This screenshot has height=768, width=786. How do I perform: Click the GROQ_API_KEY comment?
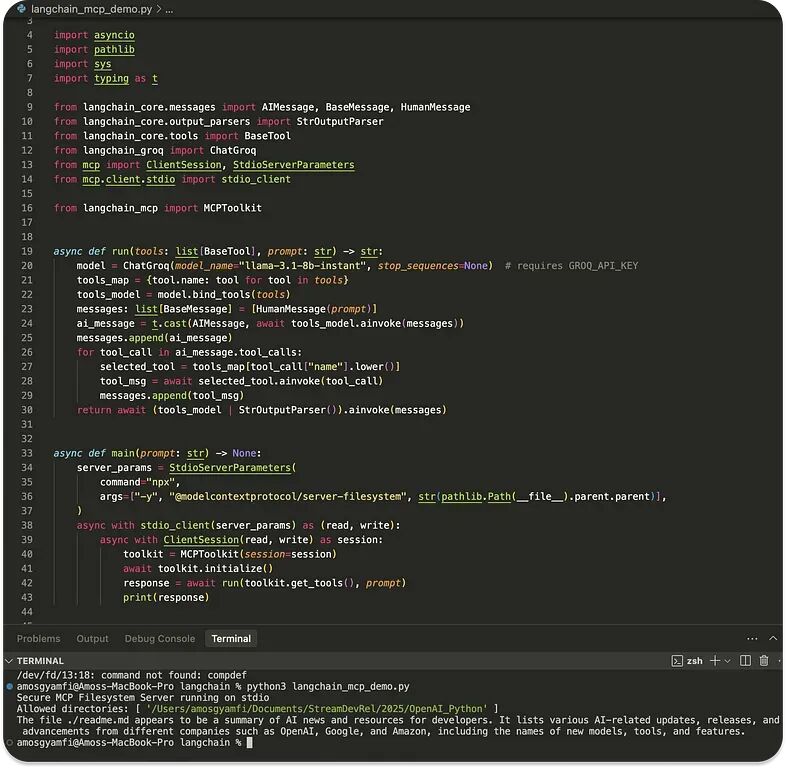point(571,266)
